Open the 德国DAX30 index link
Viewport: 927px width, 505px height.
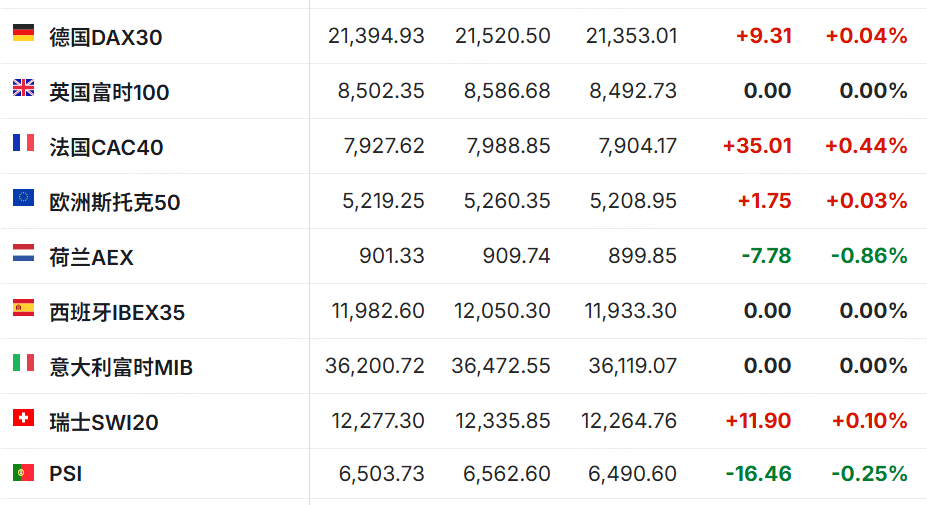click(x=106, y=37)
